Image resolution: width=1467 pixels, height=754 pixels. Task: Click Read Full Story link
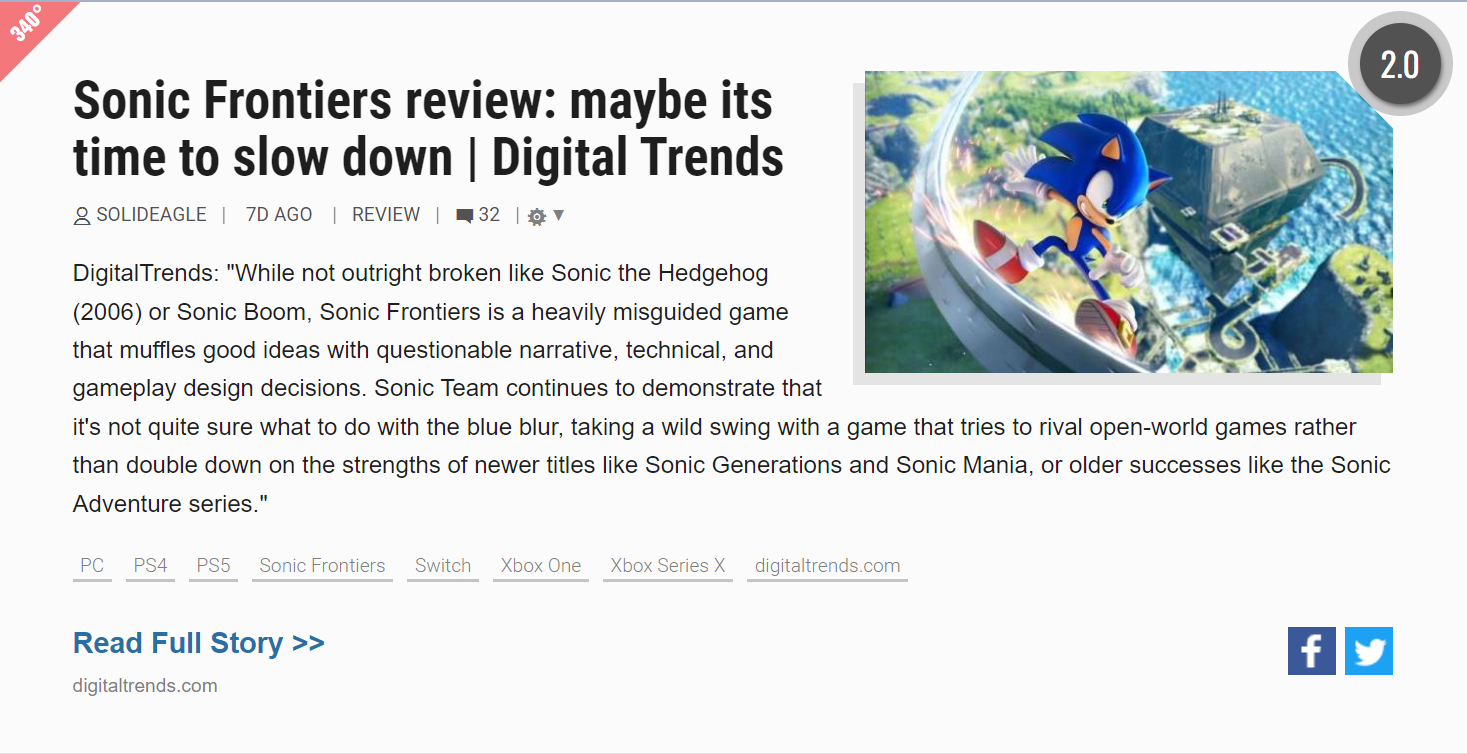(199, 643)
